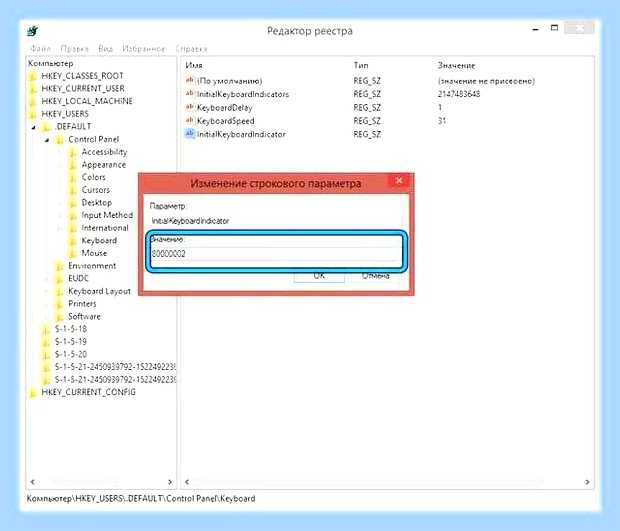
Task: Click the Тип column header
Action: (x=361, y=65)
